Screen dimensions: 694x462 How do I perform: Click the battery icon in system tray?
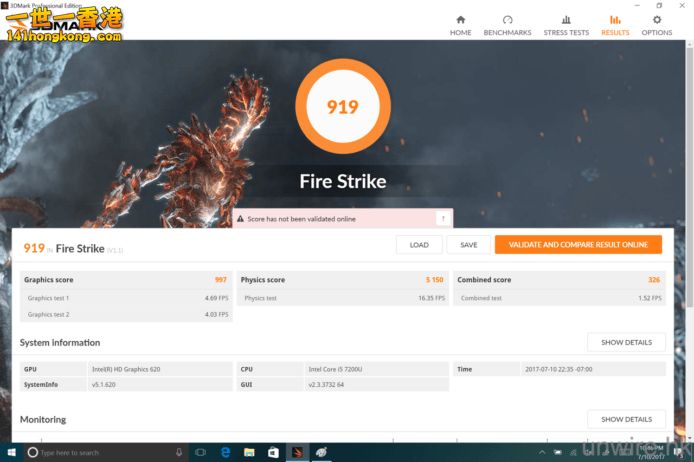pyautogui.click(x=558, y=452)
